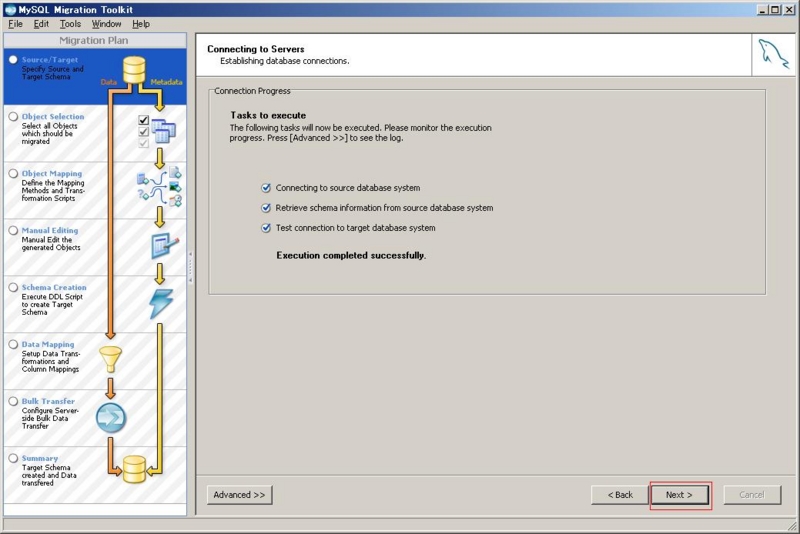Click the Object Mapping step title
The image size is (800, 534).
click(x=52, y=174)
